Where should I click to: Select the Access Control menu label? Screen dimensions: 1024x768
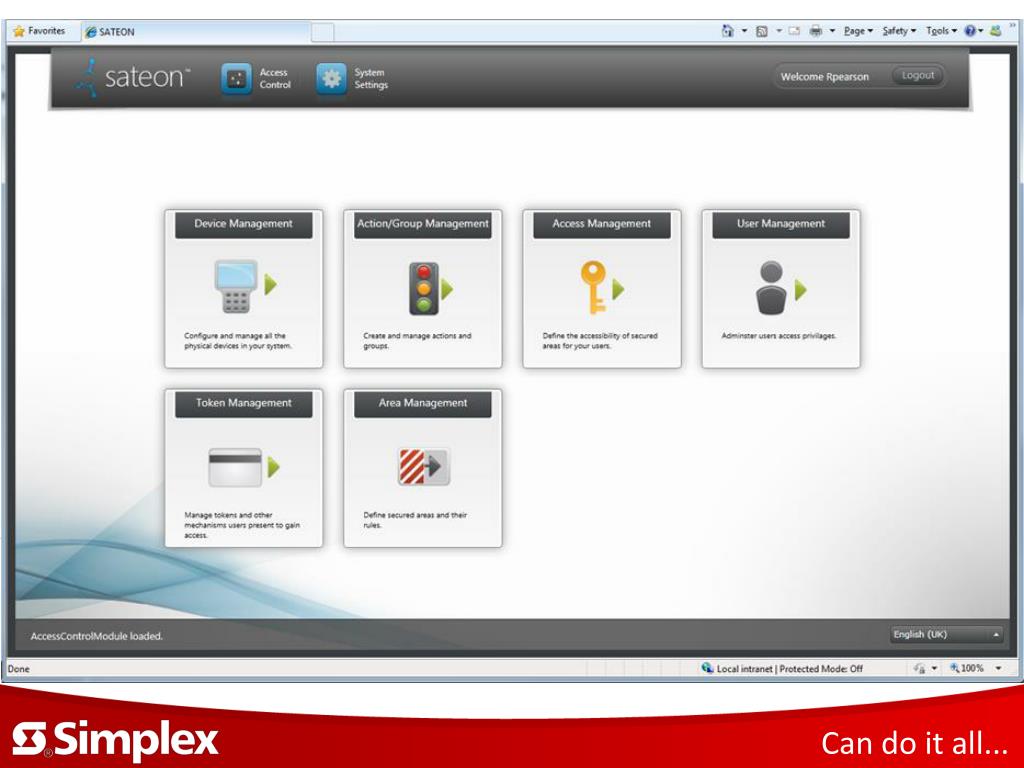275,78
